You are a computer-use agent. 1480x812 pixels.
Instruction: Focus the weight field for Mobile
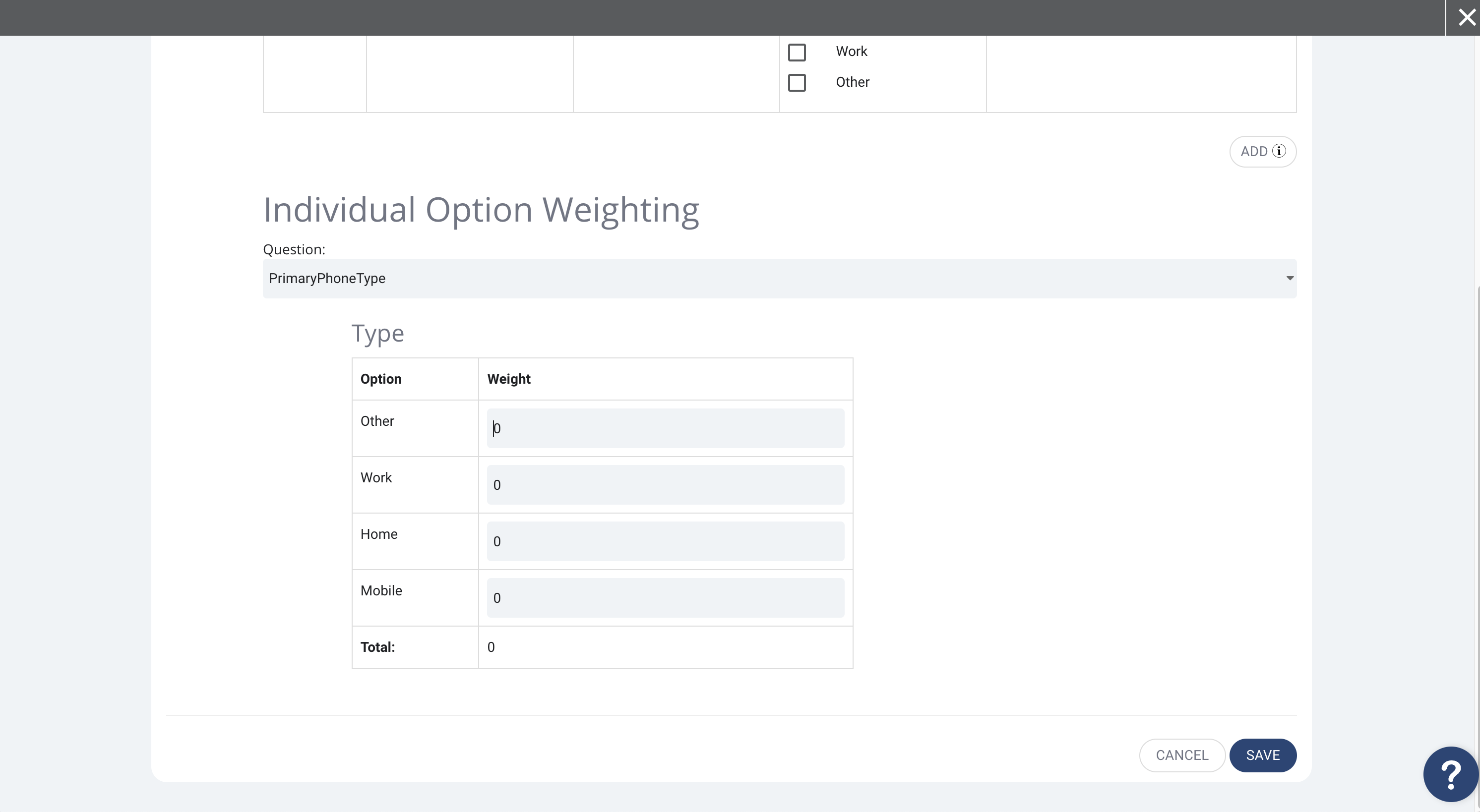(x=665, y=598)
